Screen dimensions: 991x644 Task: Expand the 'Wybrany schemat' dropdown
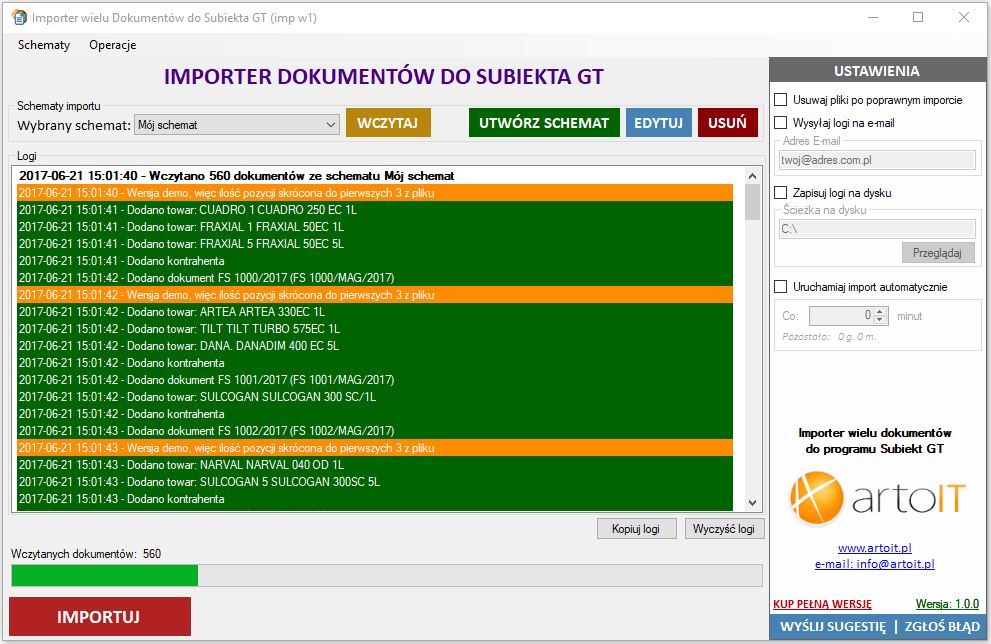point(331,125)
